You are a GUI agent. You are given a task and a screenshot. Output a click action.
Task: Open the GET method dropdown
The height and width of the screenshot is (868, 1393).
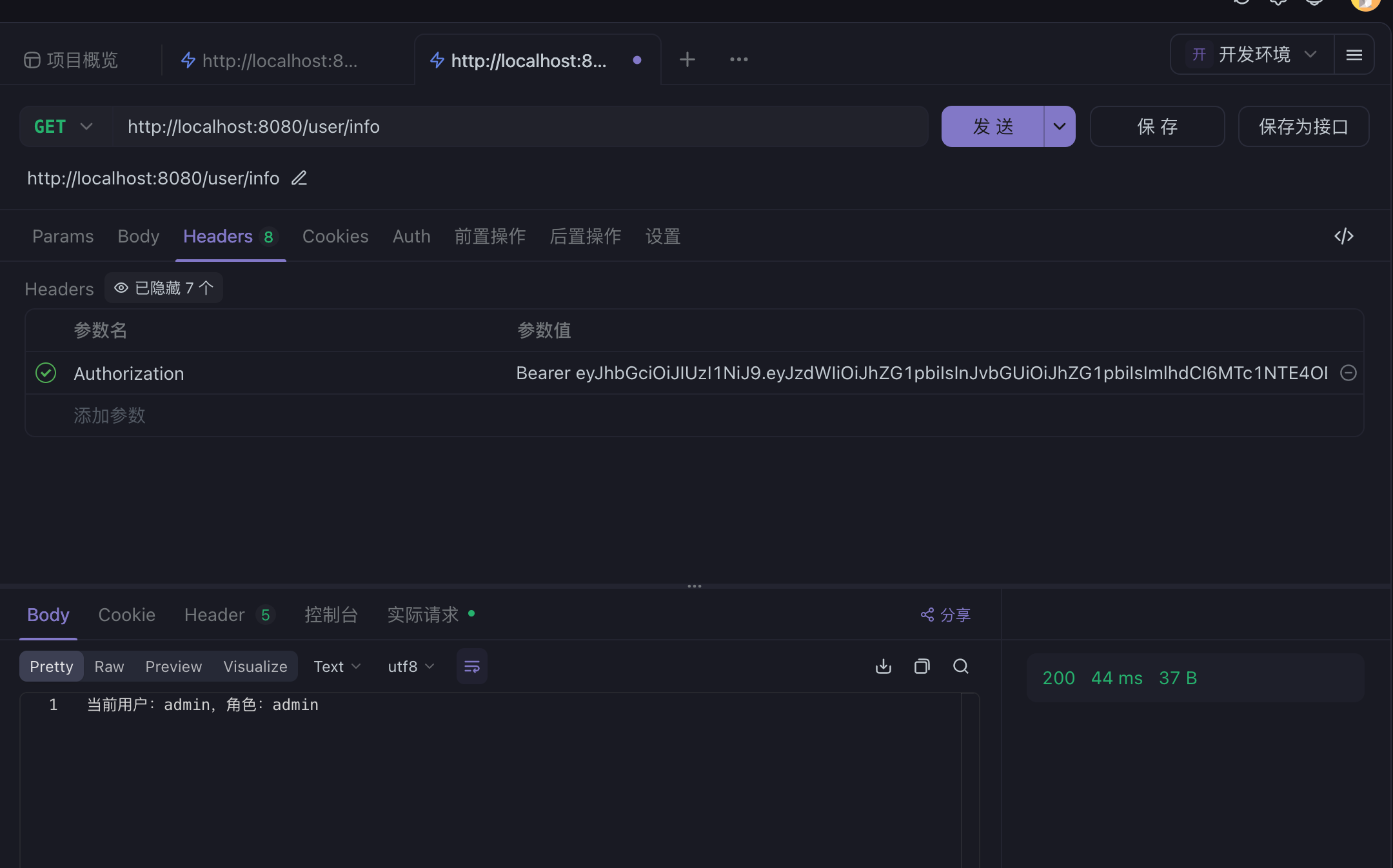pos(64,126)
